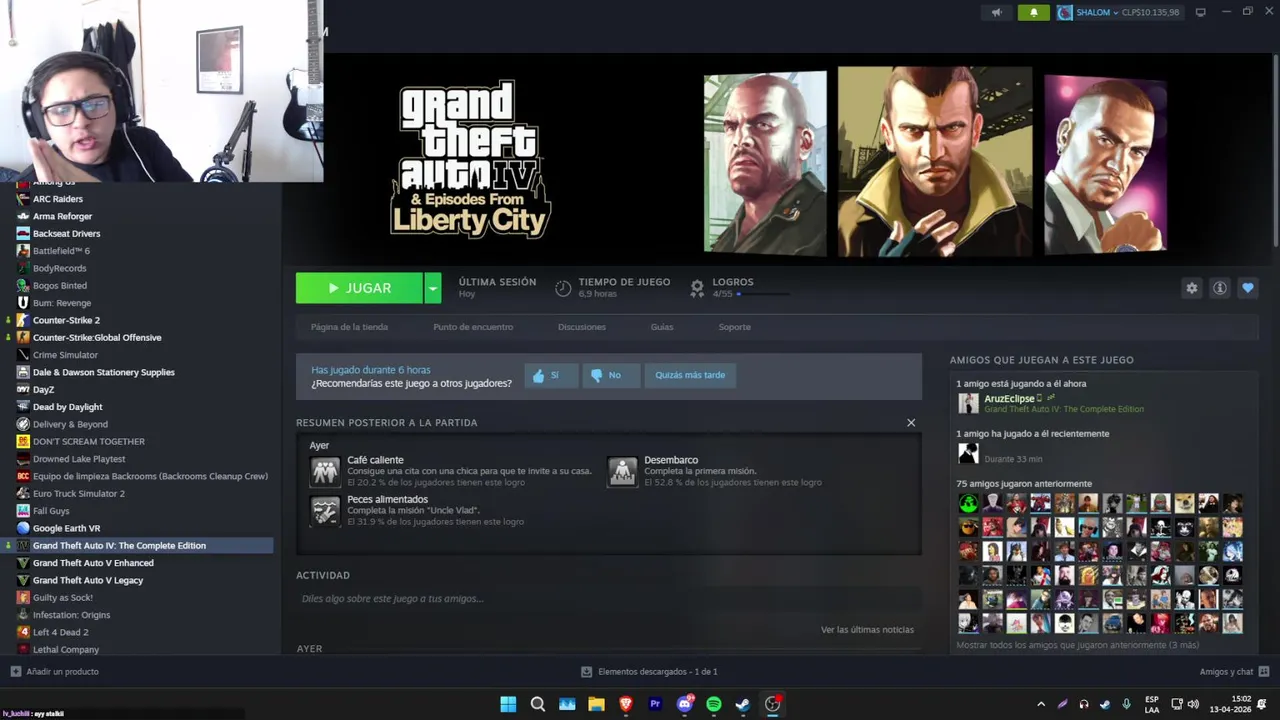Open Spotify from taskbar

pyautogui.click(x=714, y=704)
